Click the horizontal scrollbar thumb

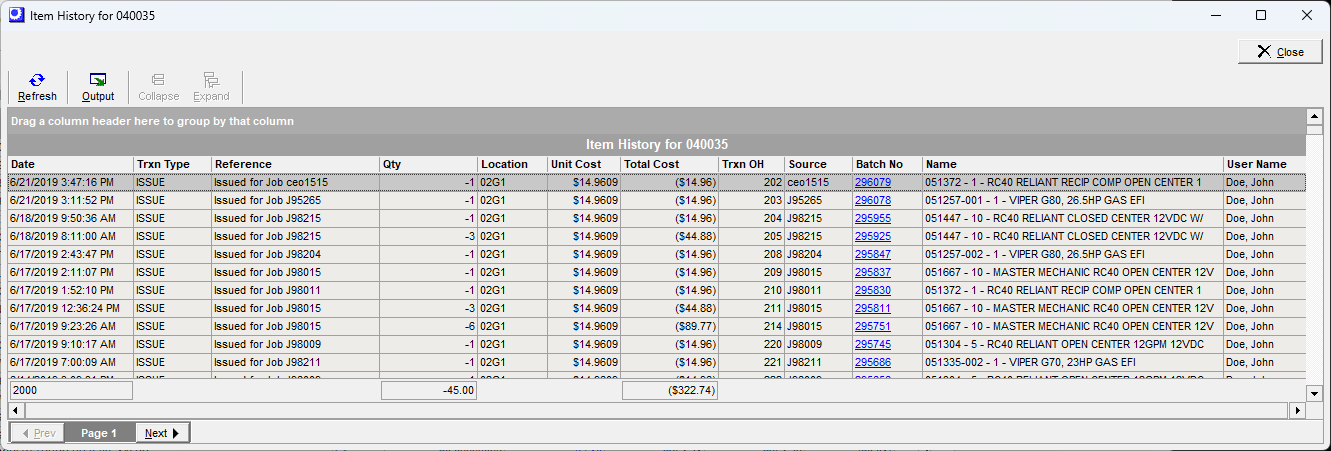coord(655,410)
